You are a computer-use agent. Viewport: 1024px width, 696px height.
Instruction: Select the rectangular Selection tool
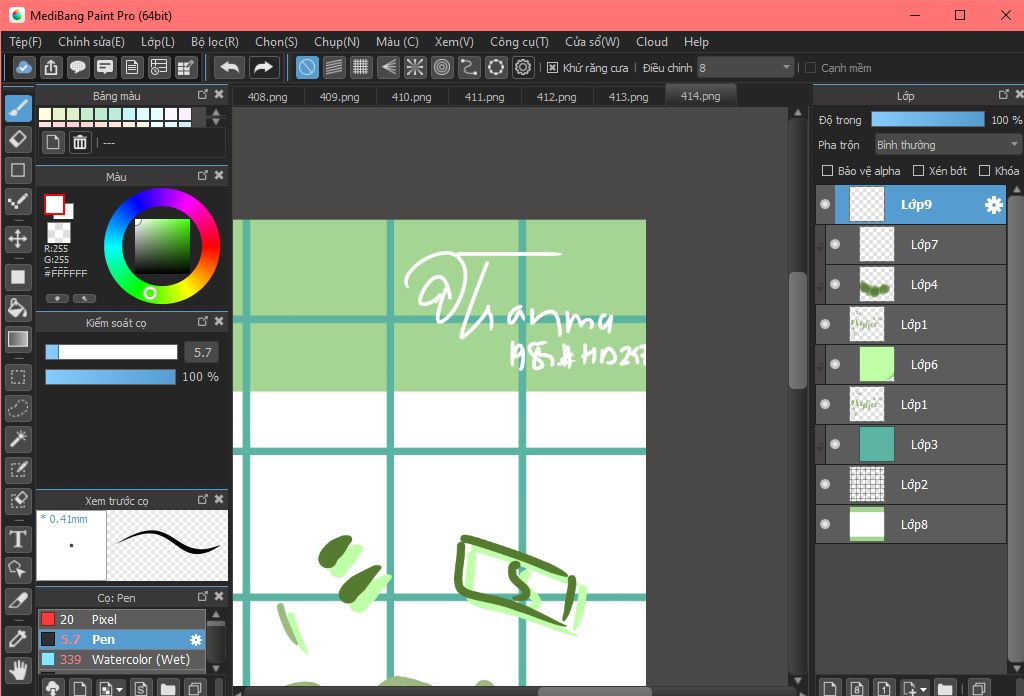click(18, 377)
